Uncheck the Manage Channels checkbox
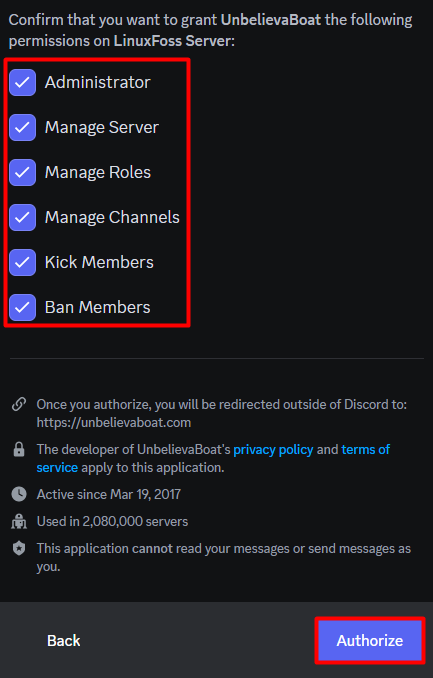 22,217
